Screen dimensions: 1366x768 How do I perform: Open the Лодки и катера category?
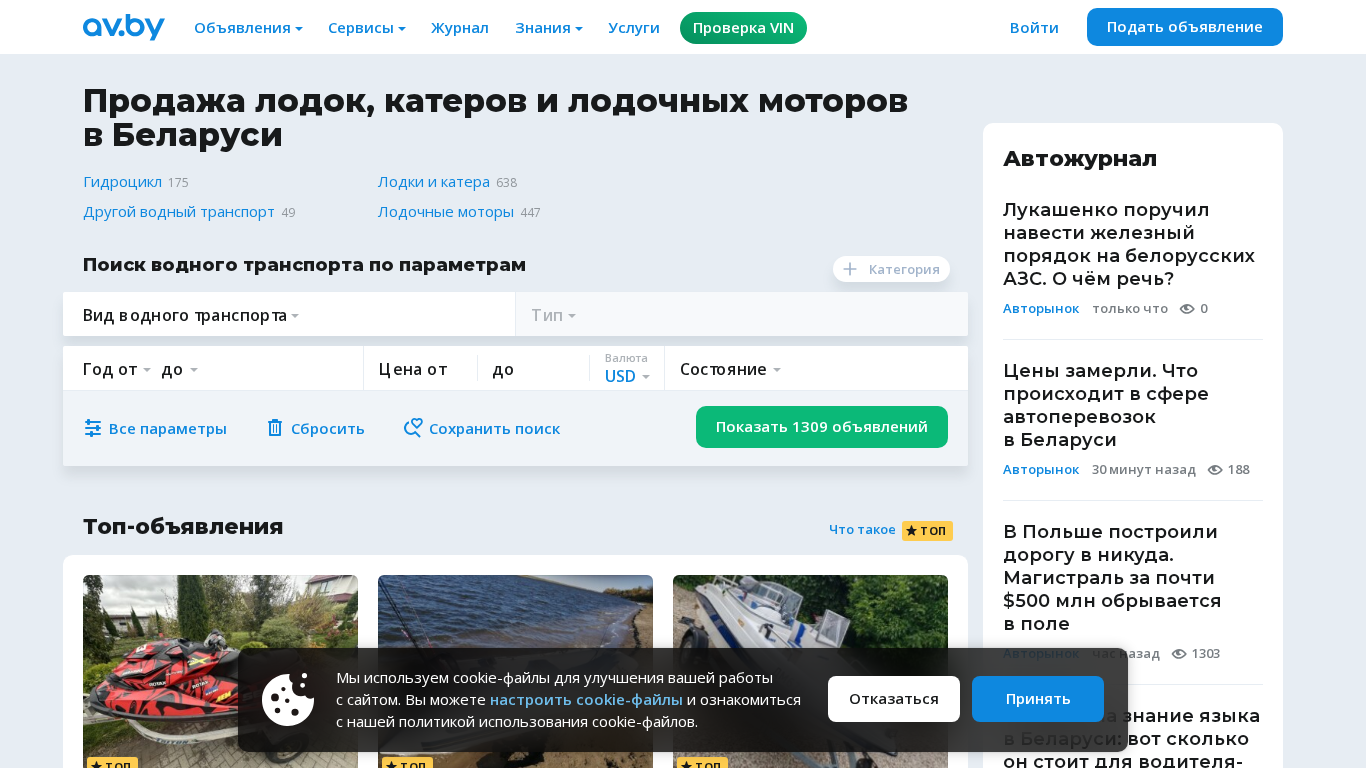[x=434, y=182]
